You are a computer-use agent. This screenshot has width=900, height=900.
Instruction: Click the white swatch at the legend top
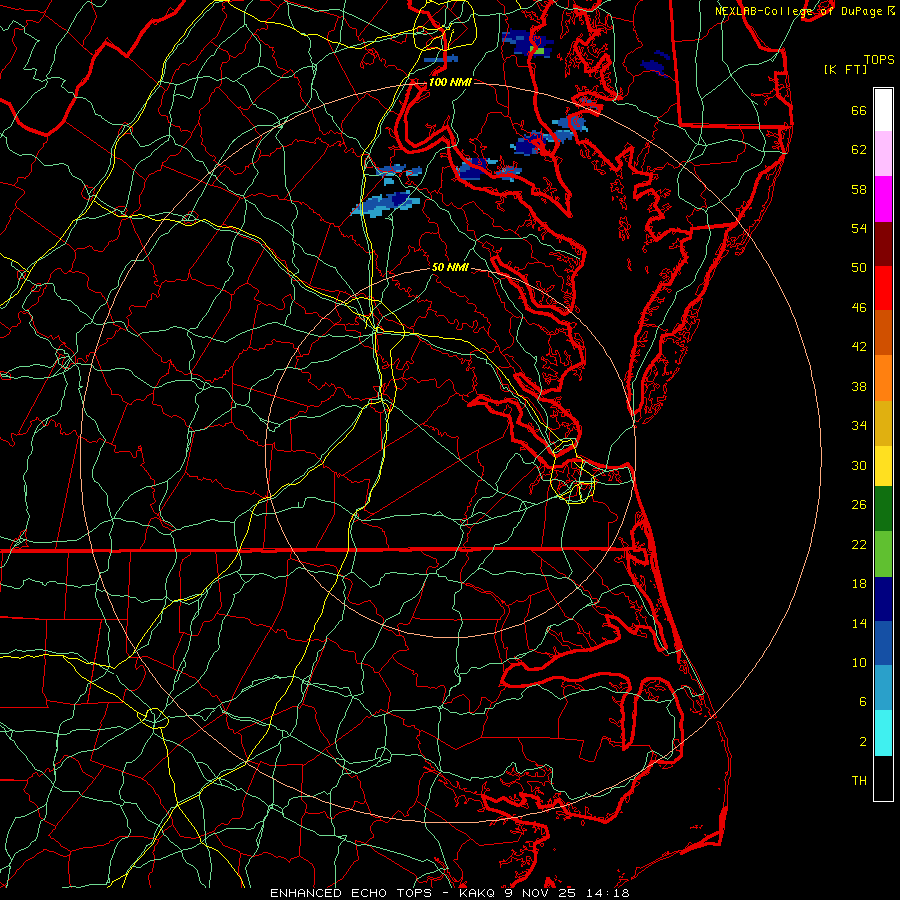883,110
